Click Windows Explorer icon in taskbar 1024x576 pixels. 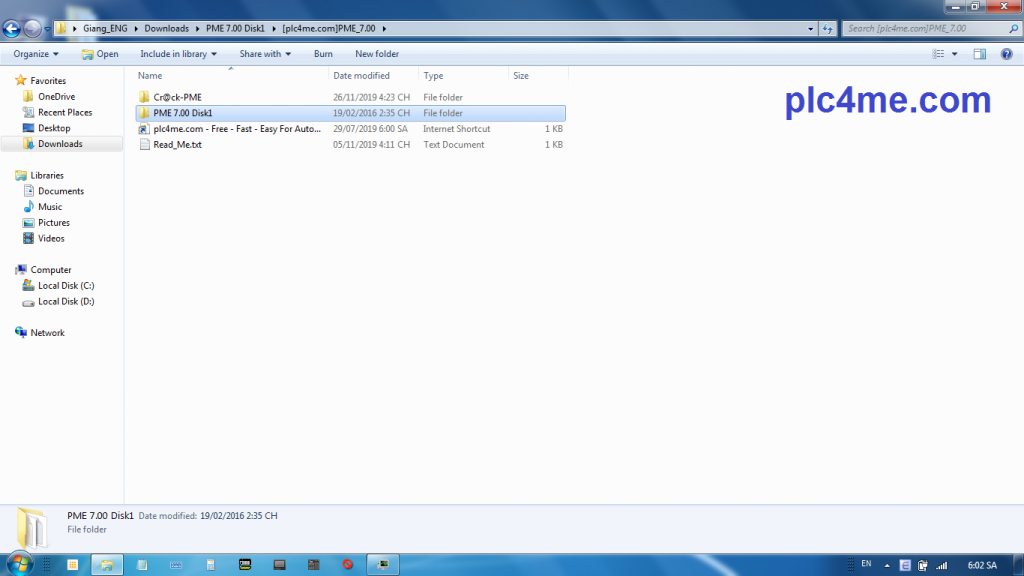click(x=107, y=564)
